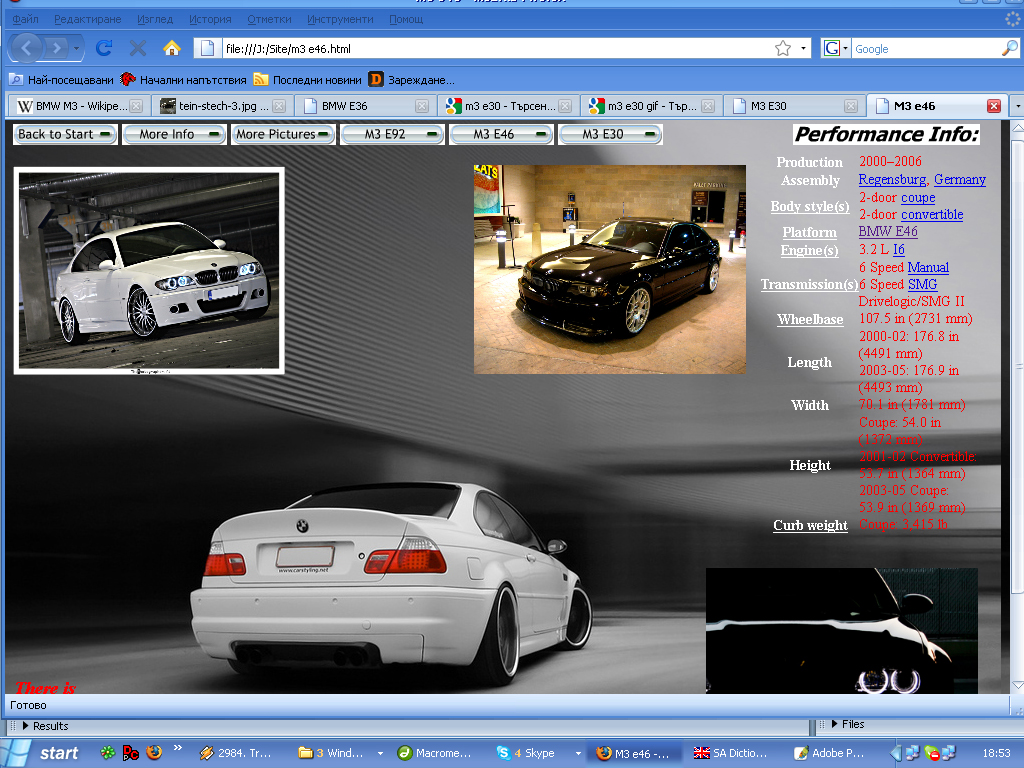Click the dark headlight close-up photo
Viewport: 1024px width, 768px height.
pyautogui.click(x=842, y=630)
